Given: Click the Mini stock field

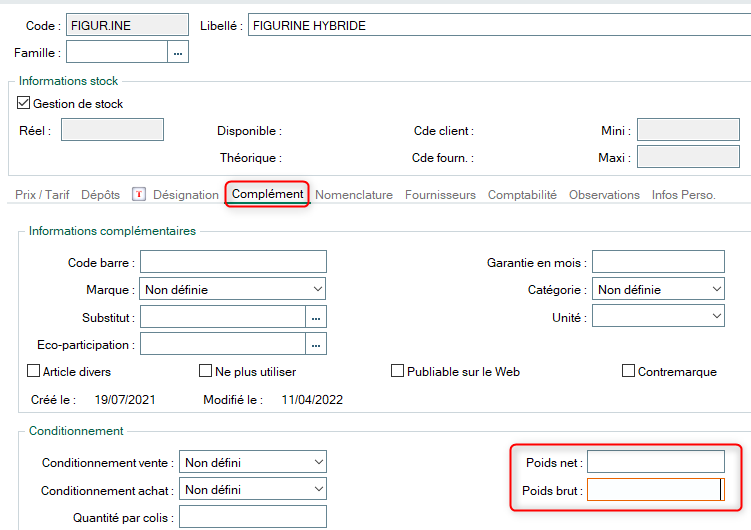Looking at the screenshot, I should [x=688, y=130].
